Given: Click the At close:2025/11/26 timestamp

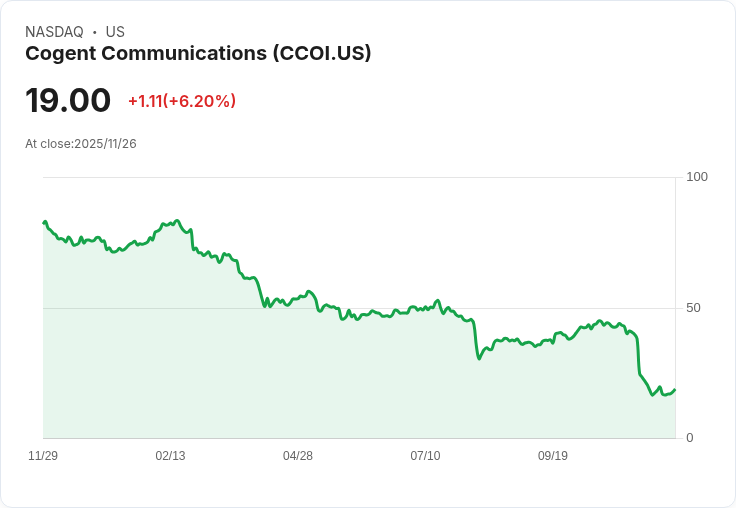Looking at the screenshot, I should coord(81,144).
